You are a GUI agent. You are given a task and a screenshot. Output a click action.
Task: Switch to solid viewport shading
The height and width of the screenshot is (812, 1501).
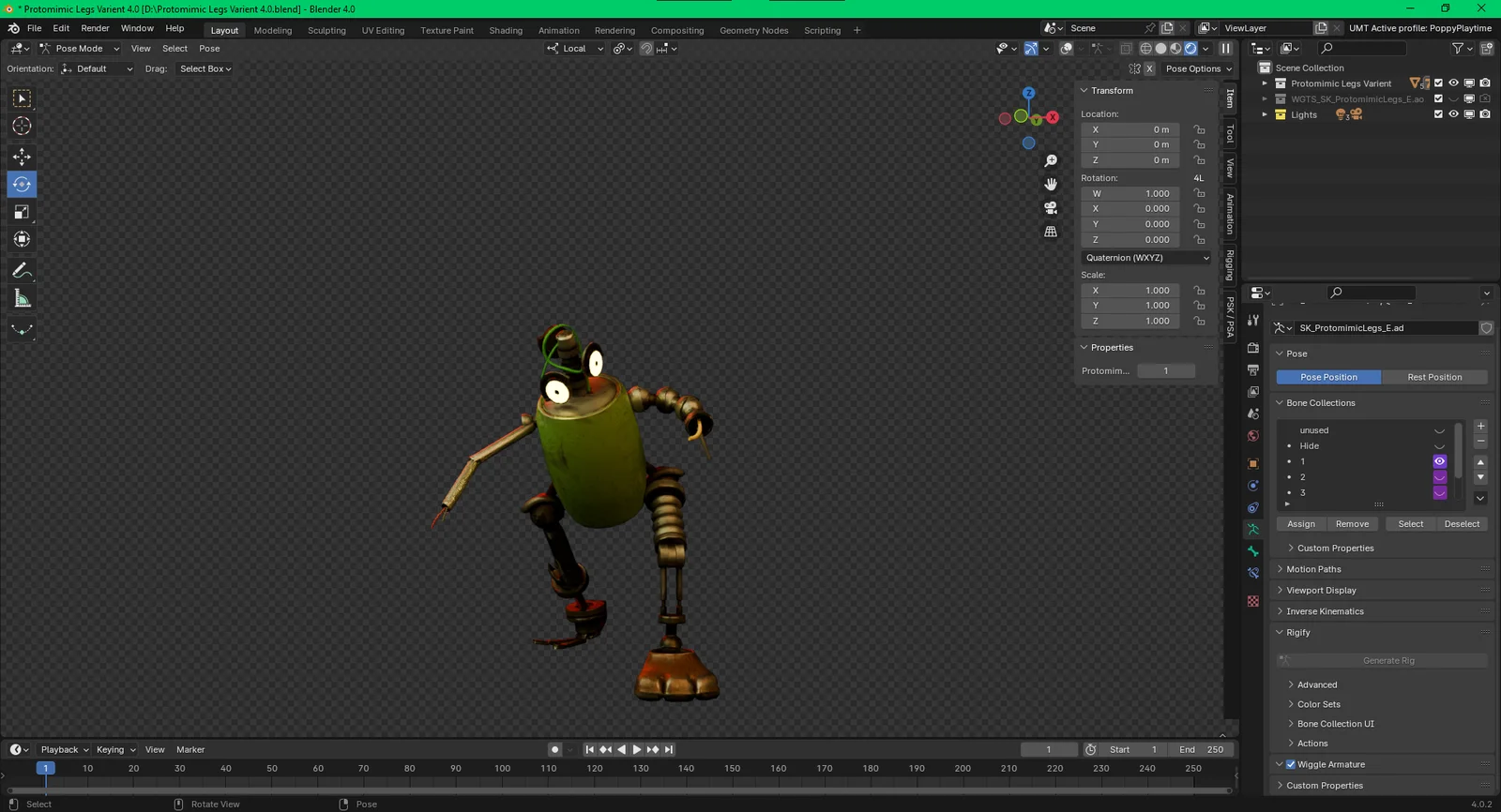coord(1160,49)
